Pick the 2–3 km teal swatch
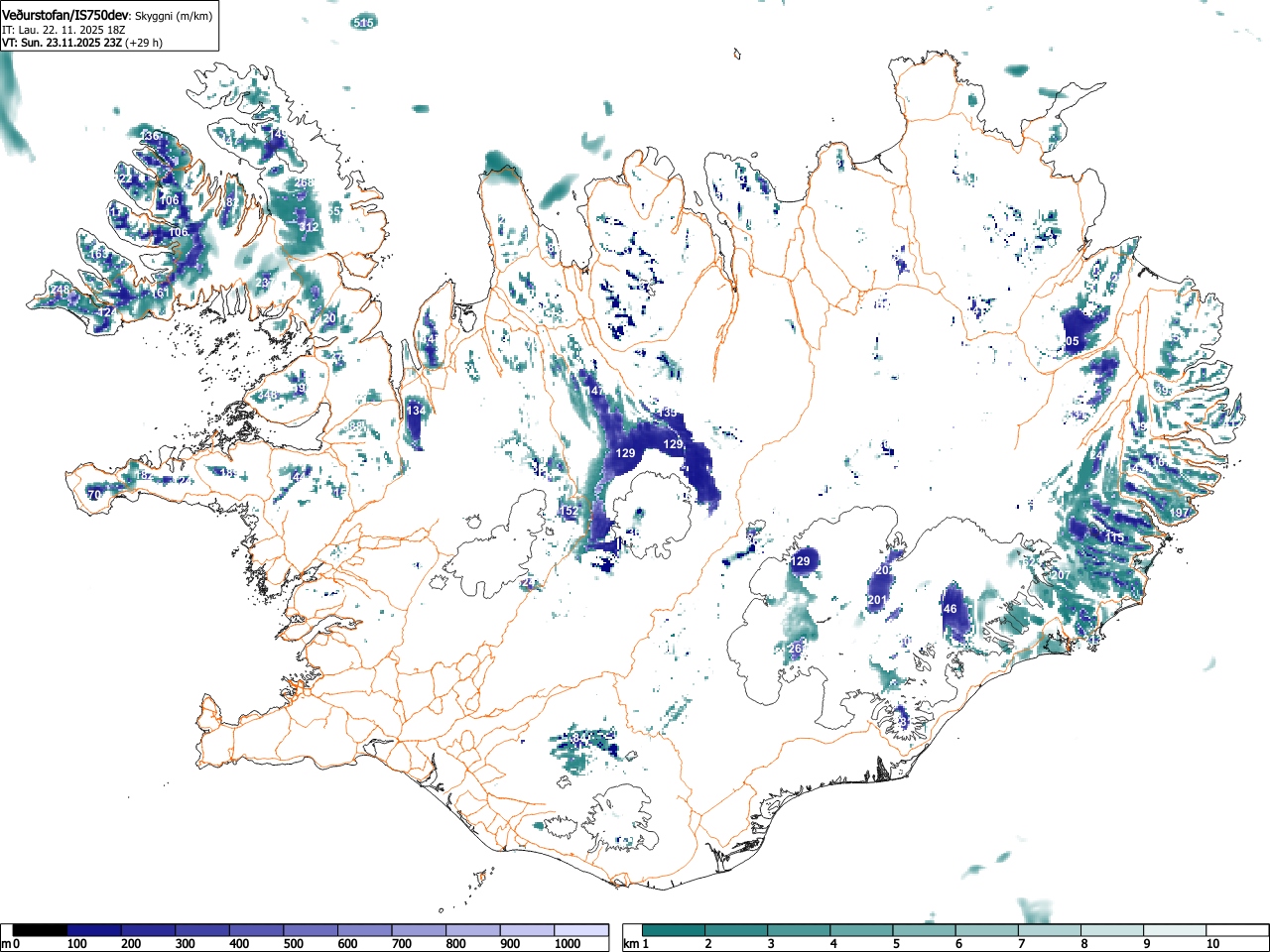The width and height of the screenshot is (1270, 952). point(737,930)
